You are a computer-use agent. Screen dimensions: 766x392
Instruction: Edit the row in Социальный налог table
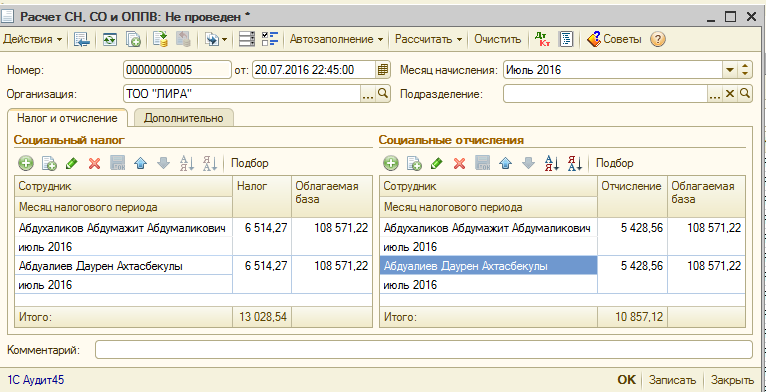point(72,163)
